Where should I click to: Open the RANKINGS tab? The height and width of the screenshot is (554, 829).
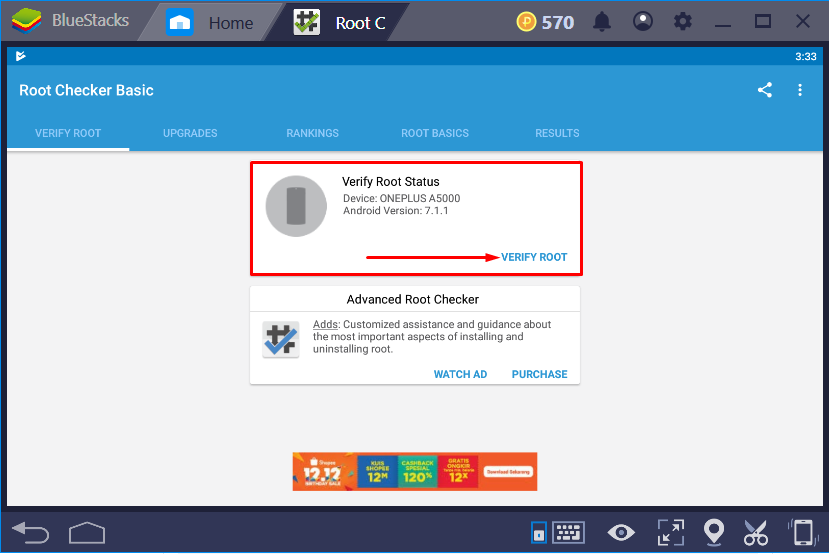click(312, 133)
